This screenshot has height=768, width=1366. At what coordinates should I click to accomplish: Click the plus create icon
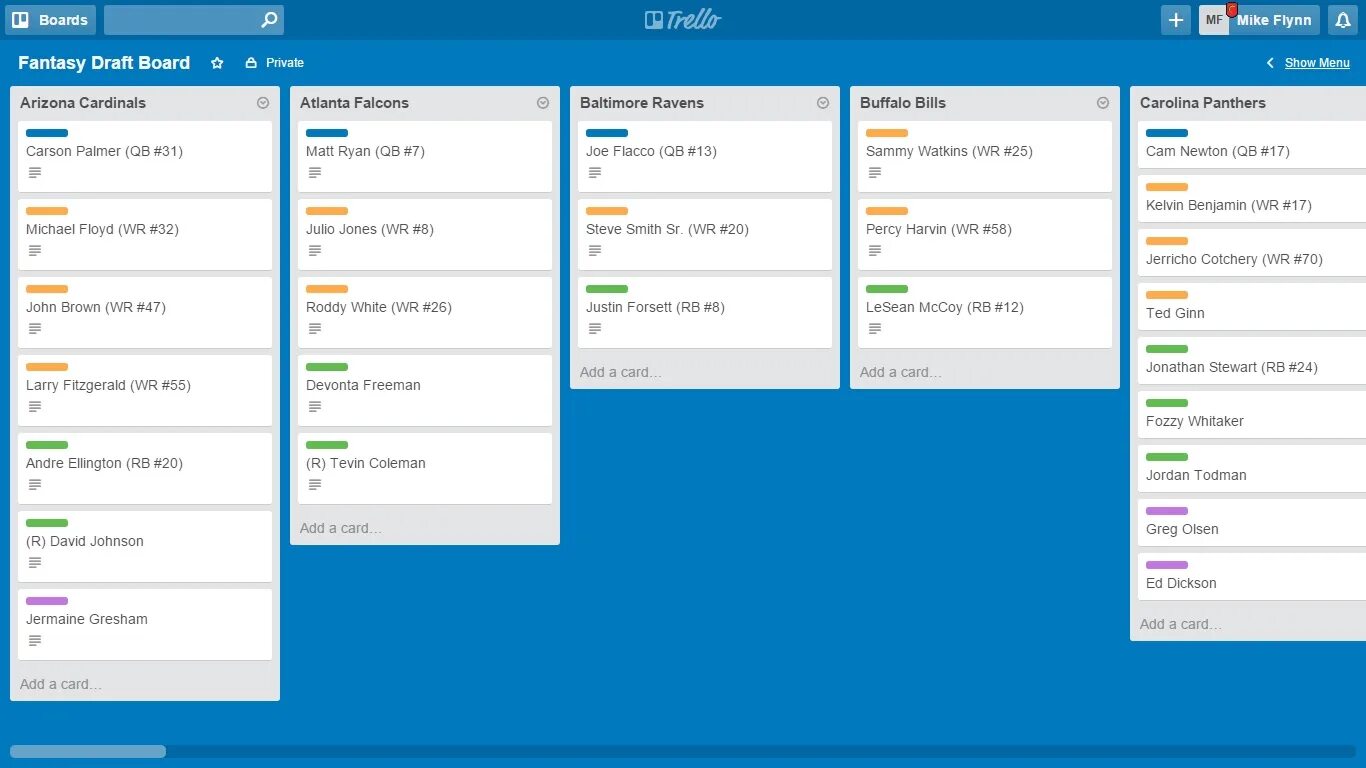(1176, 20)
